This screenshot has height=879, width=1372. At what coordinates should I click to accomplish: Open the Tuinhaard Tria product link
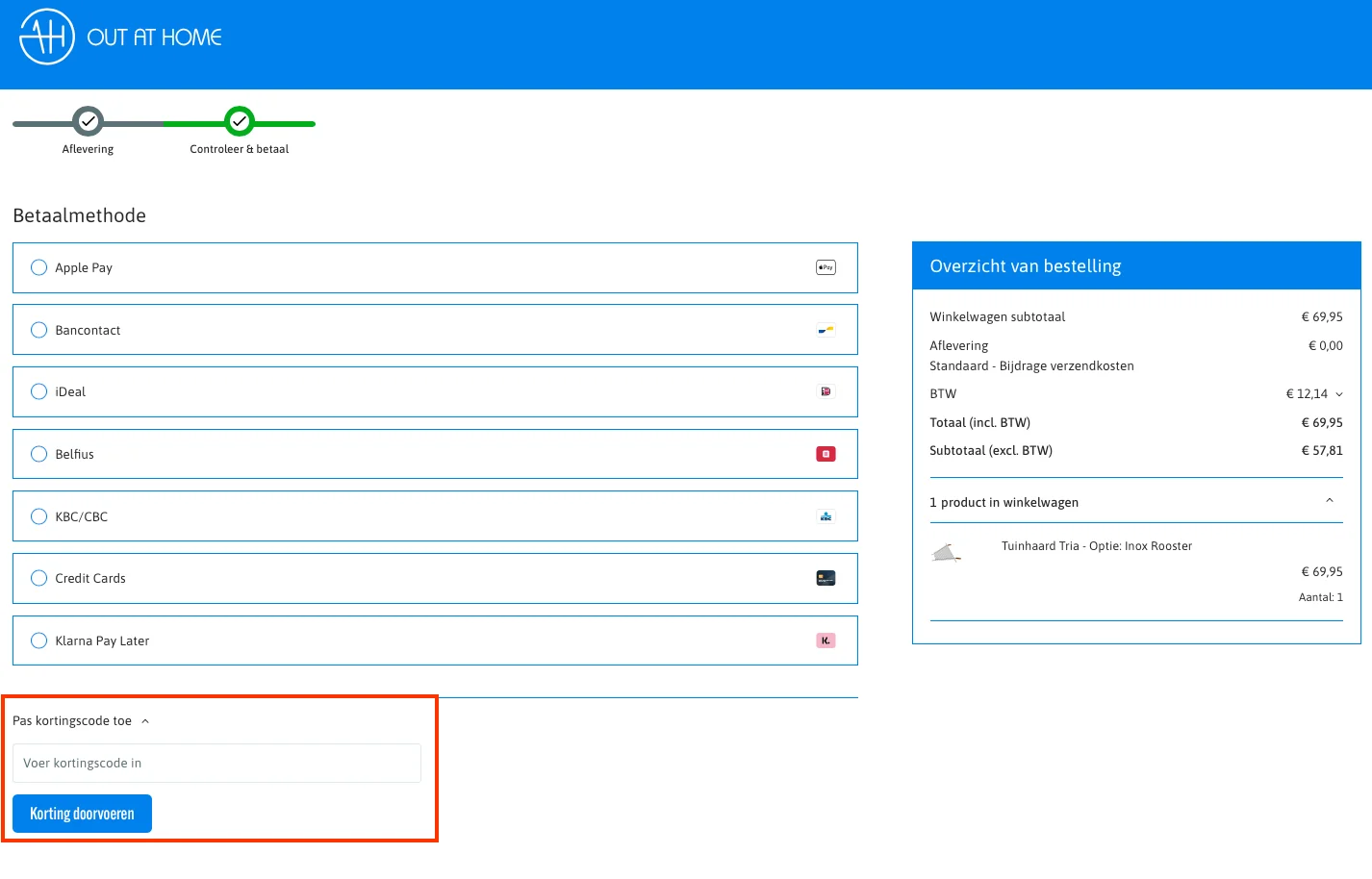tap(1096, 546)
